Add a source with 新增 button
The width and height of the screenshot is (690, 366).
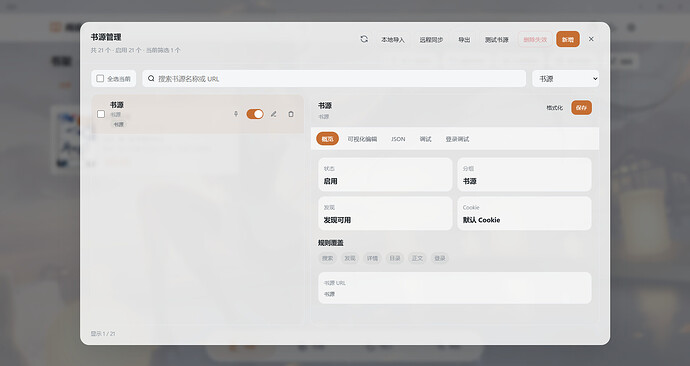pos(568,40)
